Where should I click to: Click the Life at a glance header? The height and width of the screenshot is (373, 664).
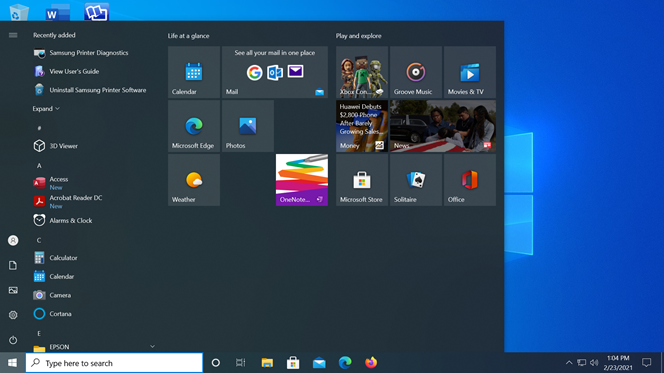point(188,36)
